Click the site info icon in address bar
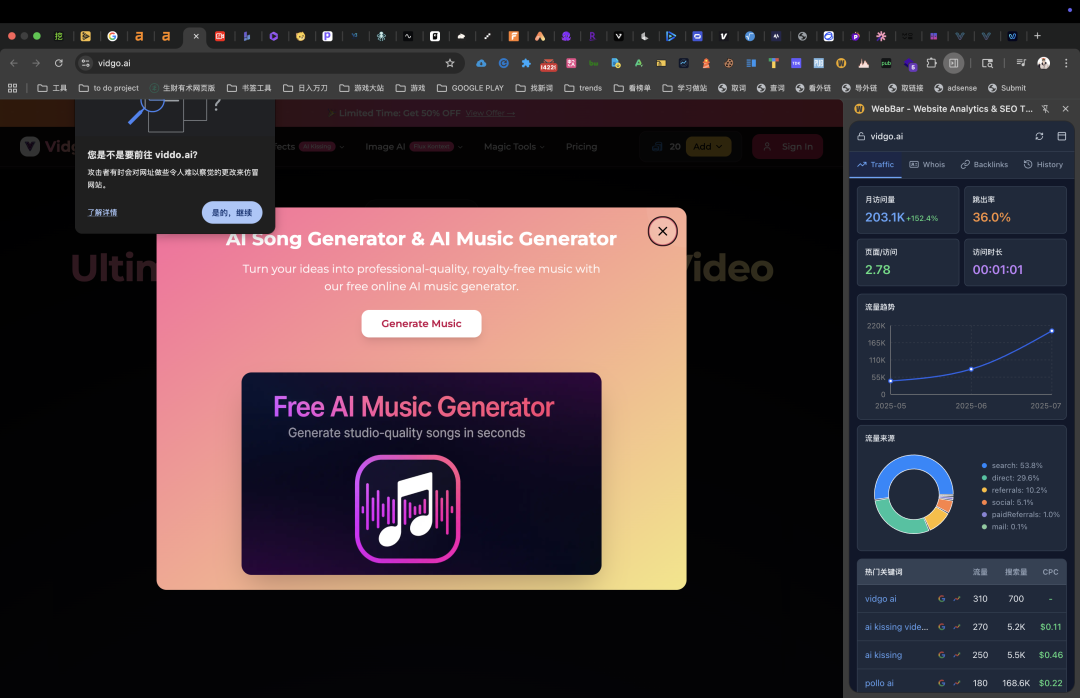 tap(85, 63)
